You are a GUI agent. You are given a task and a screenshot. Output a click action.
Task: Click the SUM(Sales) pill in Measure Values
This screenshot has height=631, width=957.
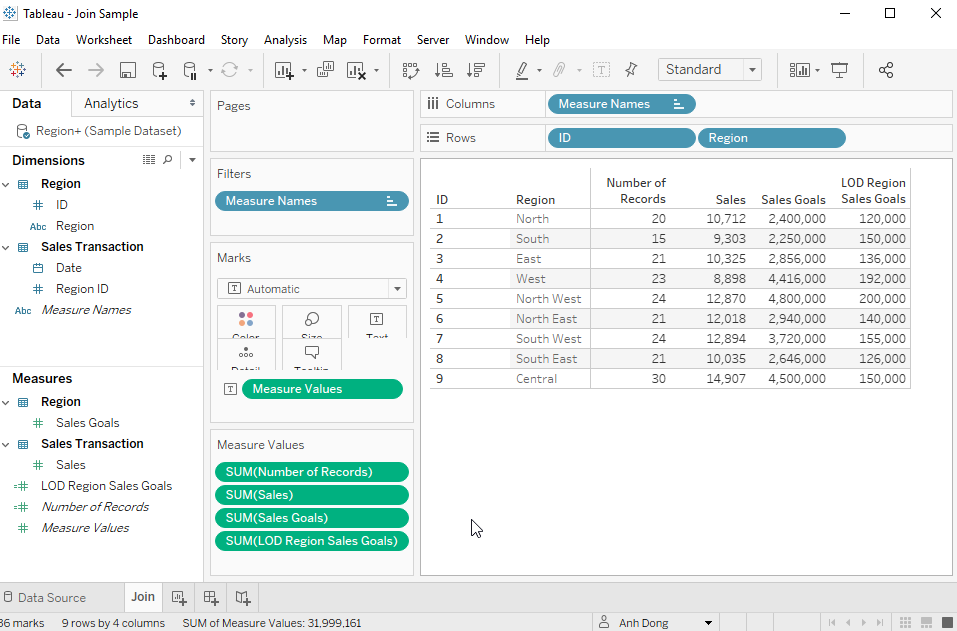point(311,494)
